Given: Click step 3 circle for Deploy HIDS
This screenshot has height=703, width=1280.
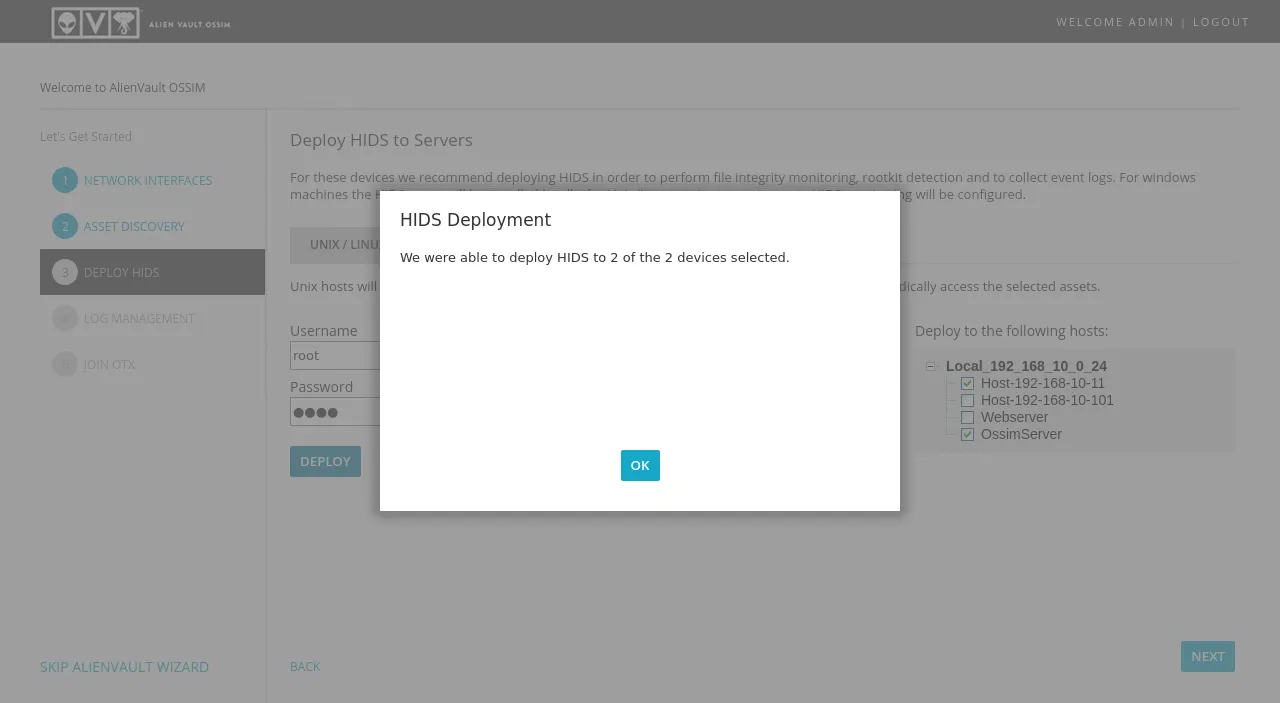Looking at the screenshot, I should pos(65,272).
